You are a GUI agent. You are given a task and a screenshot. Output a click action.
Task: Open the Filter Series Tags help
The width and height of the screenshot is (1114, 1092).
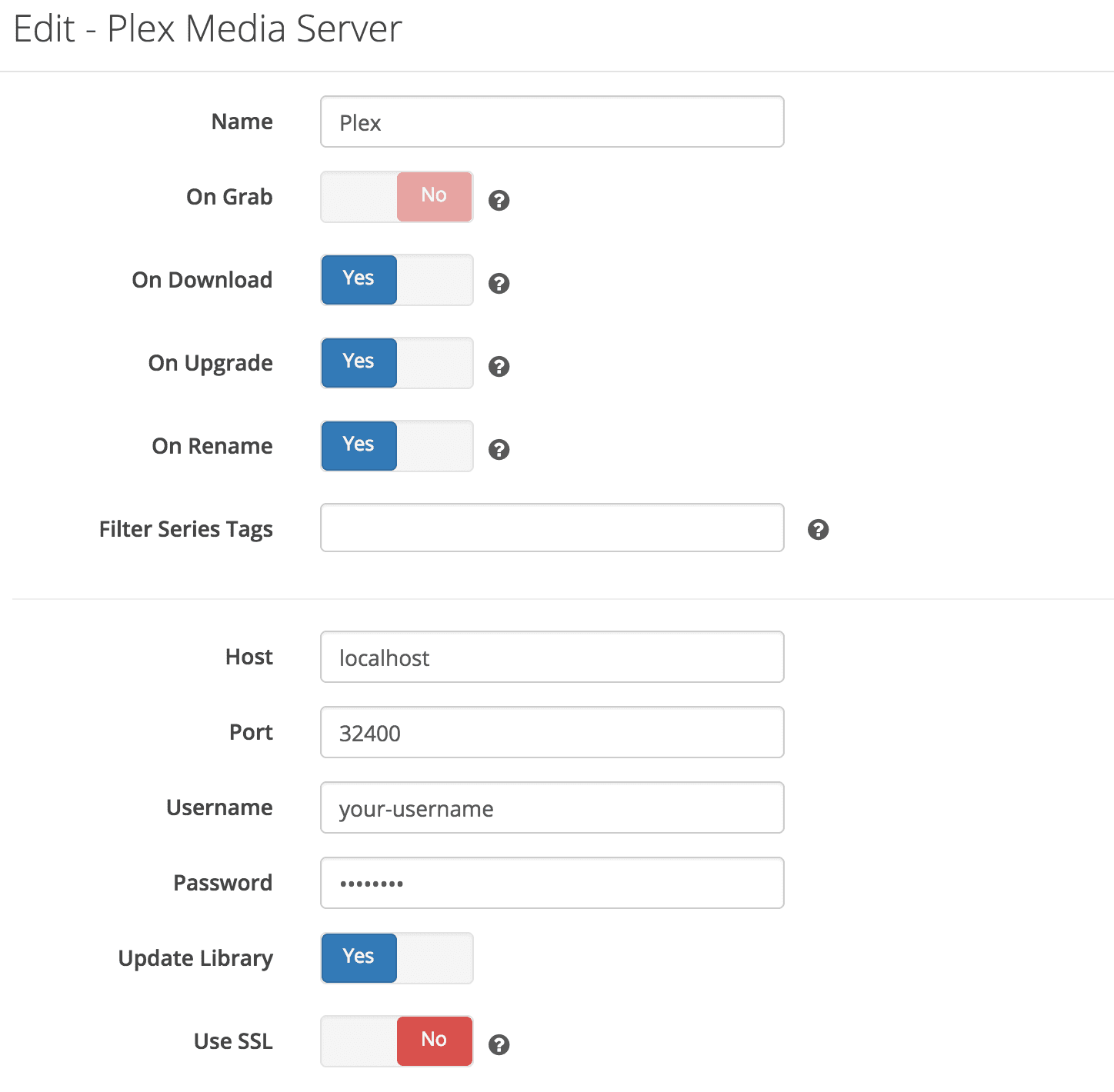tap(818, 529)
